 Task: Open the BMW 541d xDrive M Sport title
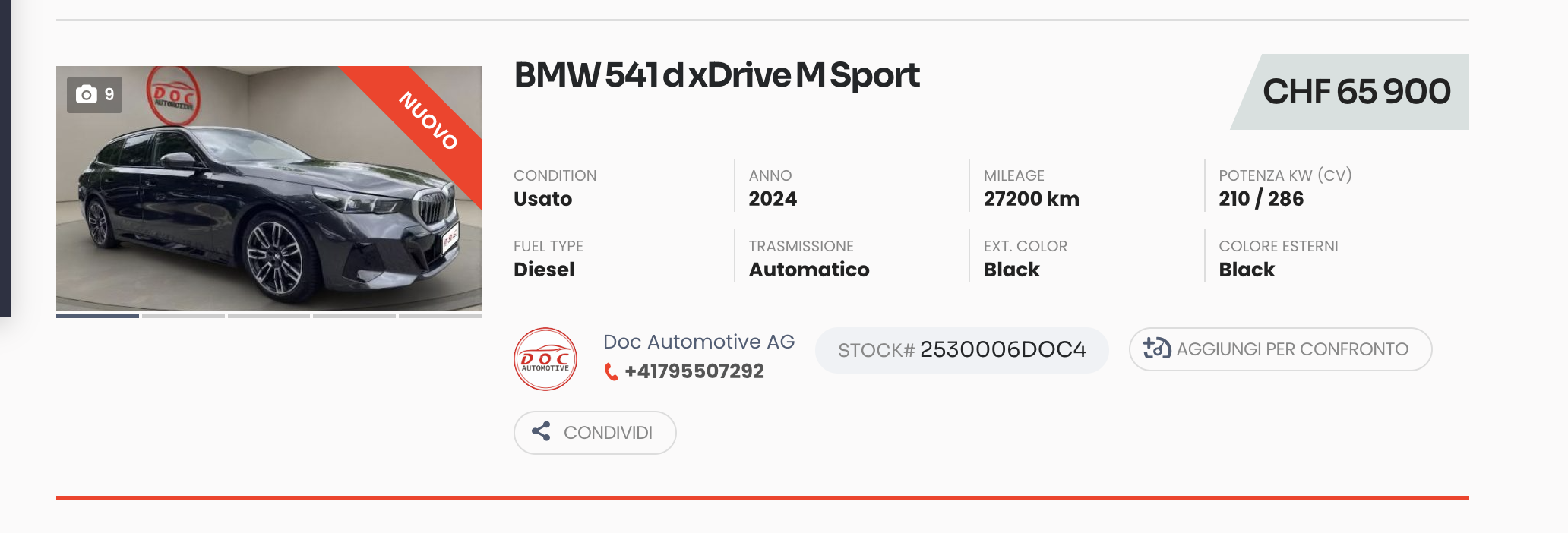click(716, 75)
